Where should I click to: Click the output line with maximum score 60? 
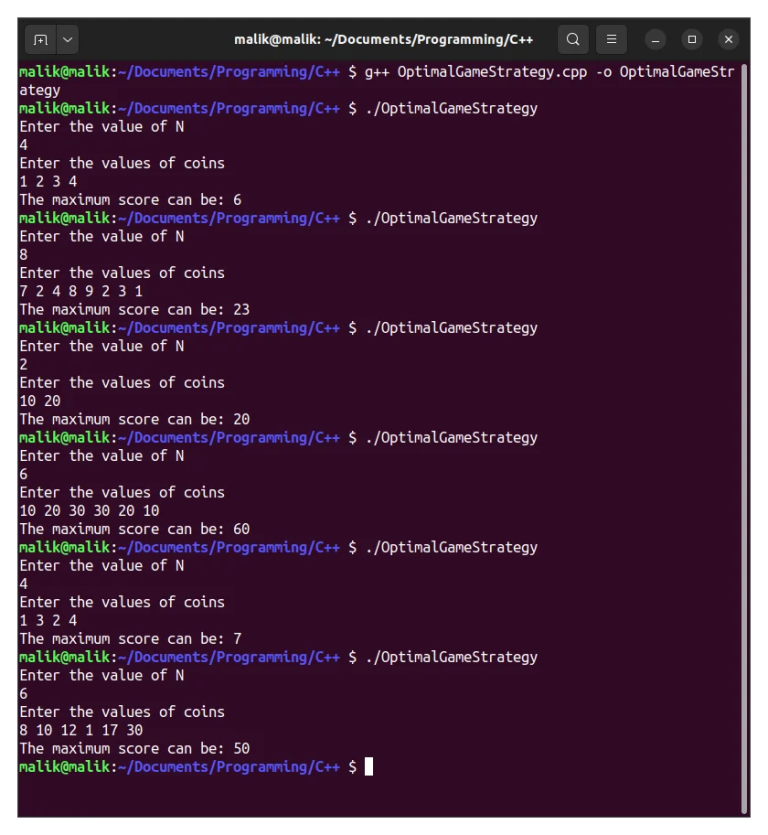coord(134,529)
